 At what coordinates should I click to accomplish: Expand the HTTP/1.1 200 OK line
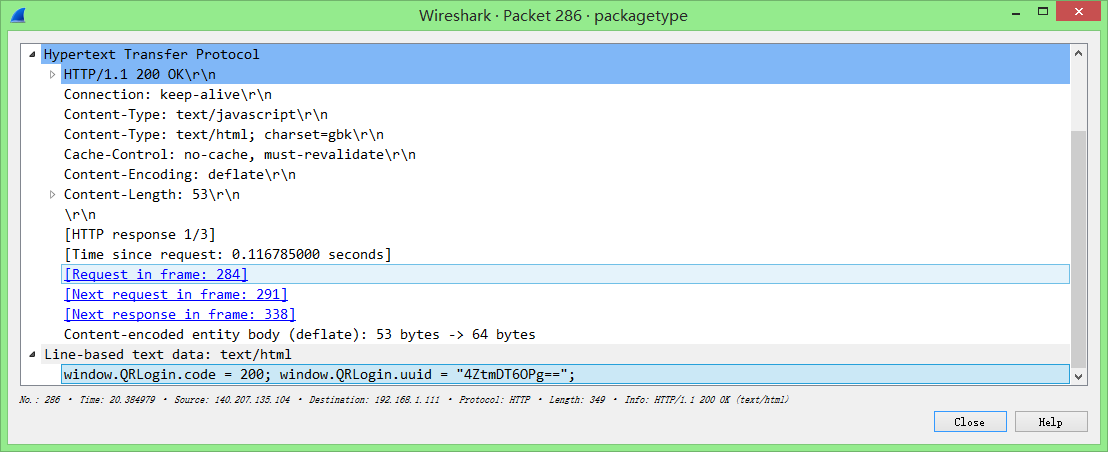point(53,75)
